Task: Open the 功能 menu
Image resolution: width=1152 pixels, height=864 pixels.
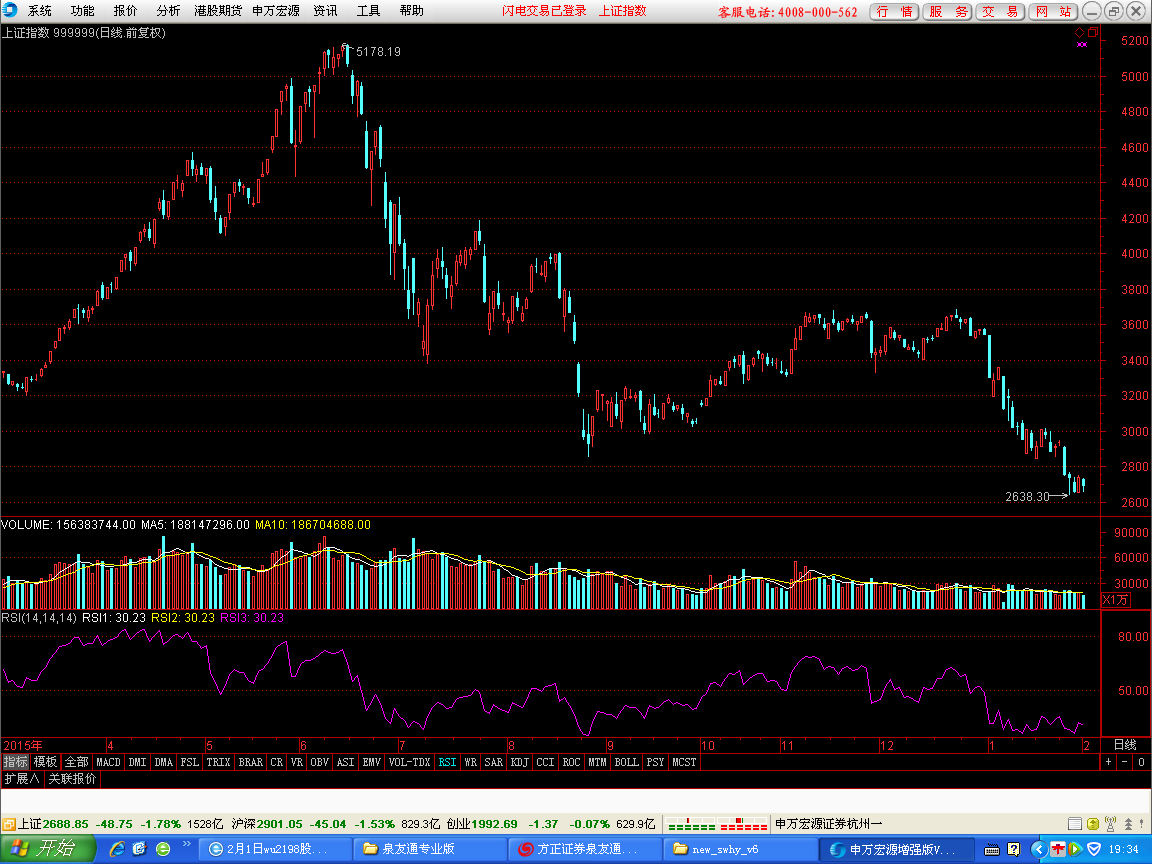Action: click(82, 11)
